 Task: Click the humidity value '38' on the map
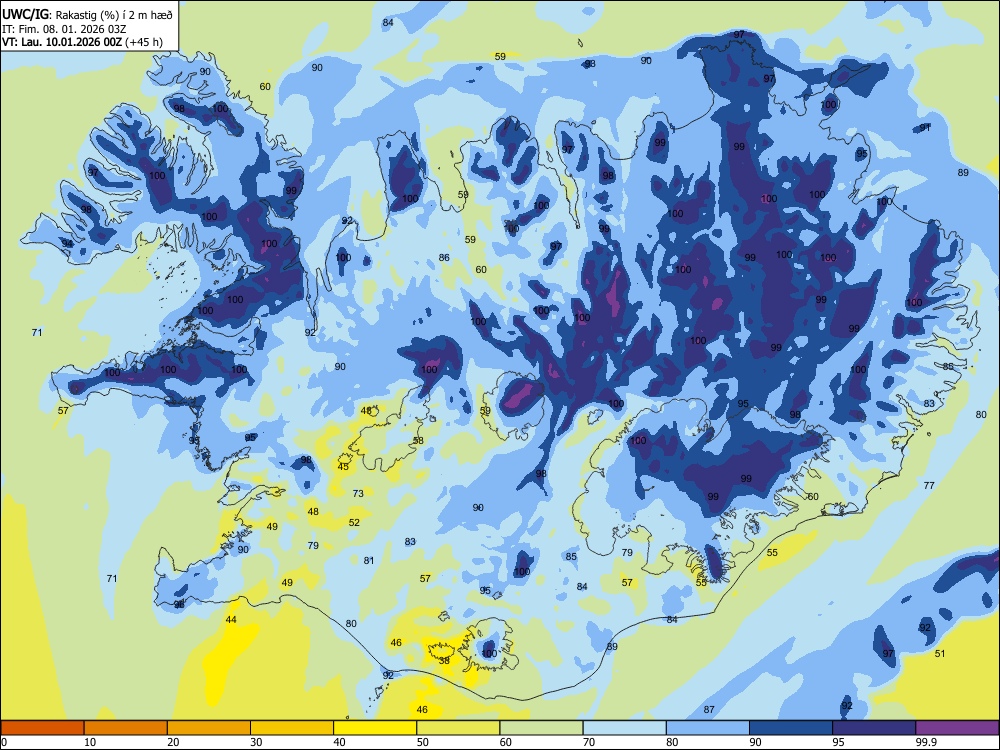[x=445, y=660]
